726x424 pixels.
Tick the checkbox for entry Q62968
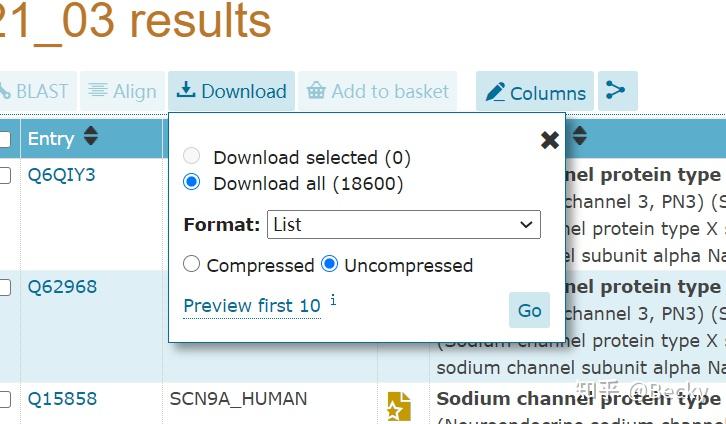(x=5, y=287)
